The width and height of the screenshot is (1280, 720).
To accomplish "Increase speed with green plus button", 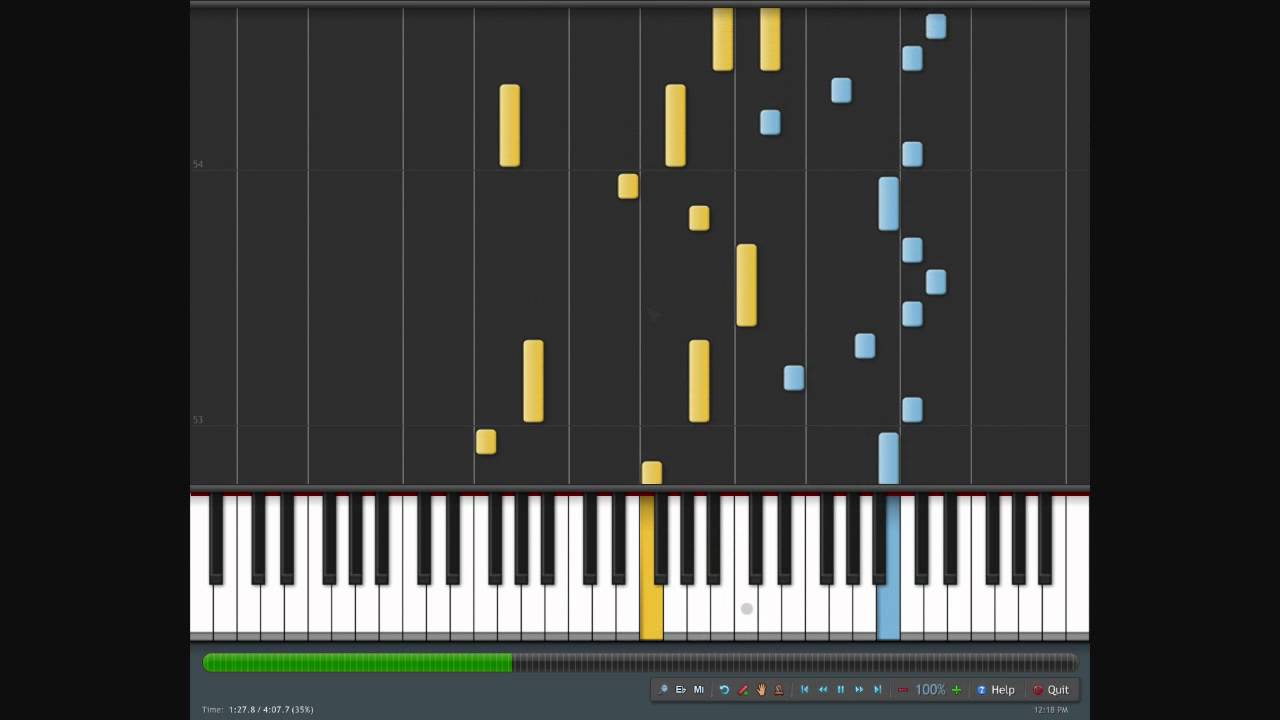I will [956, 690].
